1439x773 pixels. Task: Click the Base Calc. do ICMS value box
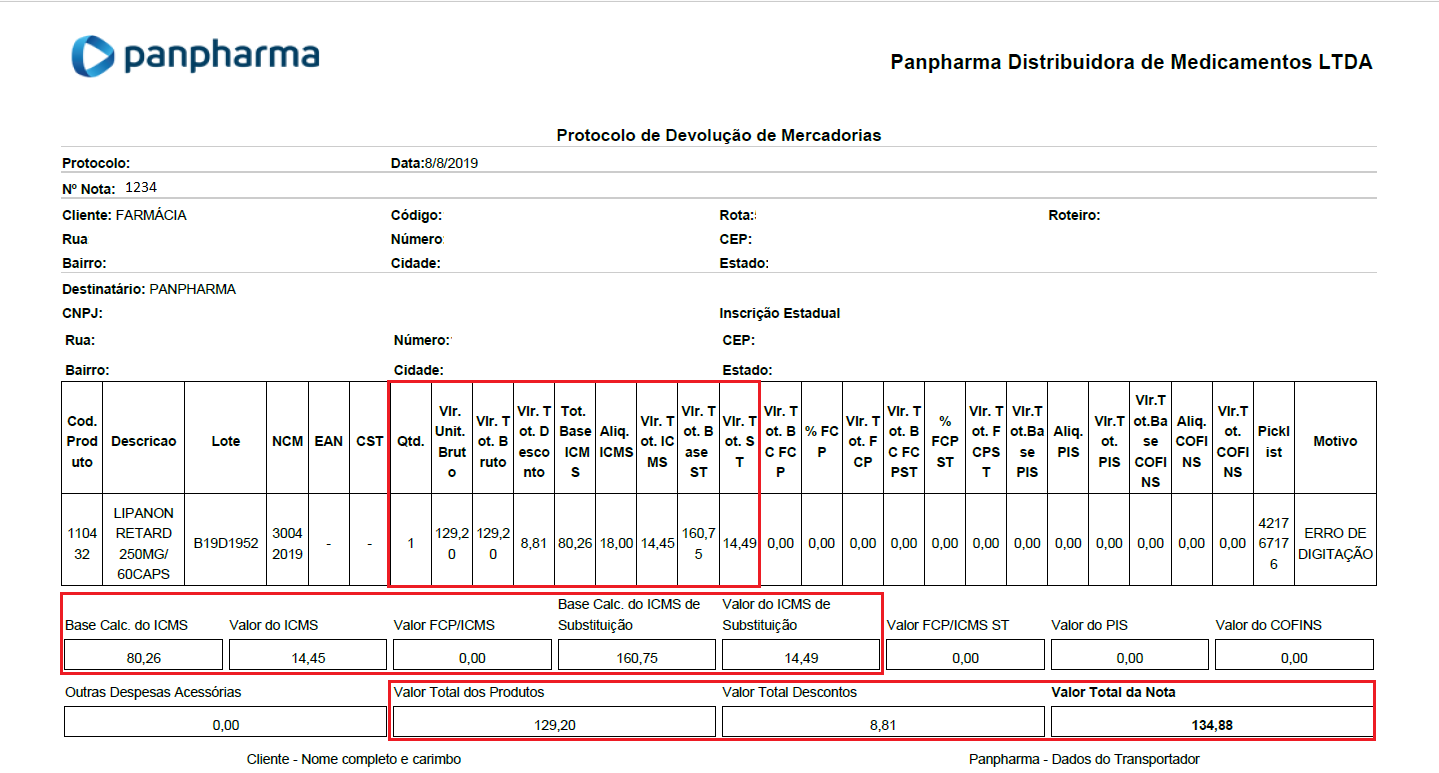pyautogui.click(x=143, y=656)
